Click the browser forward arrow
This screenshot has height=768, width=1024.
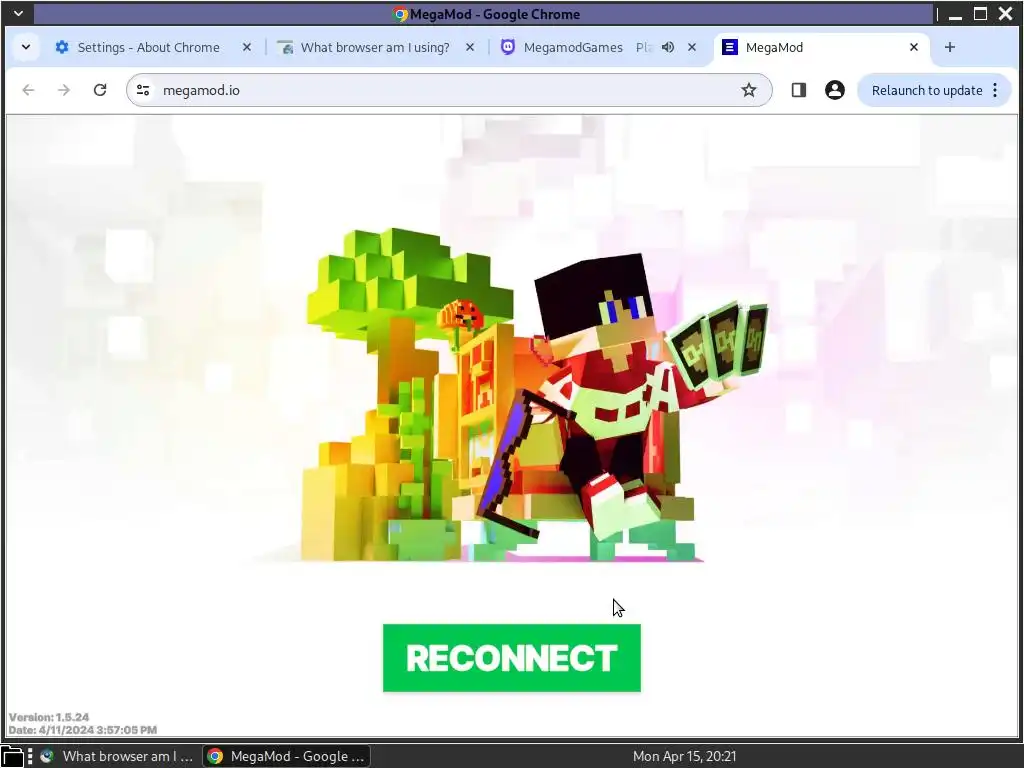pos(64,90)
